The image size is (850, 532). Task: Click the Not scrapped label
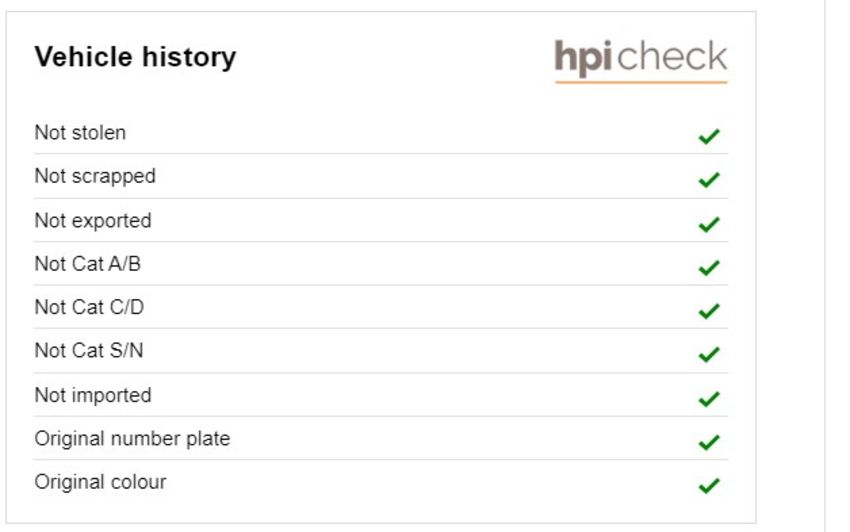(95, 177)
